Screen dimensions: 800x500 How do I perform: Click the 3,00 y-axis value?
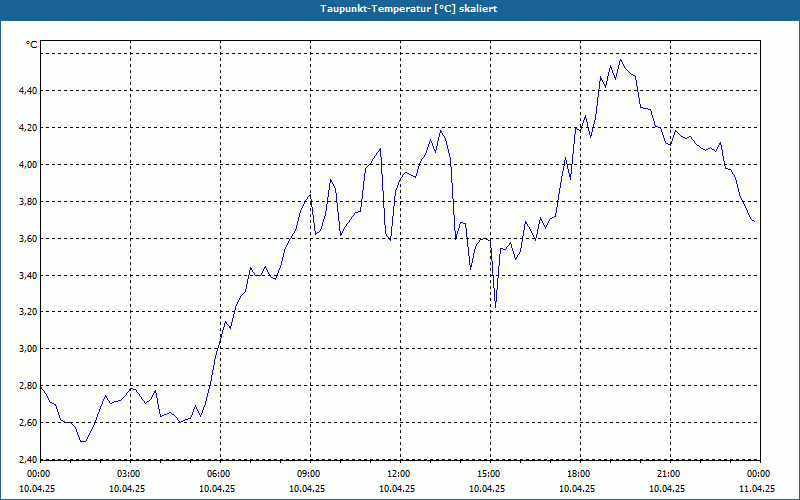pyautogui.click(x=28, y=348)
